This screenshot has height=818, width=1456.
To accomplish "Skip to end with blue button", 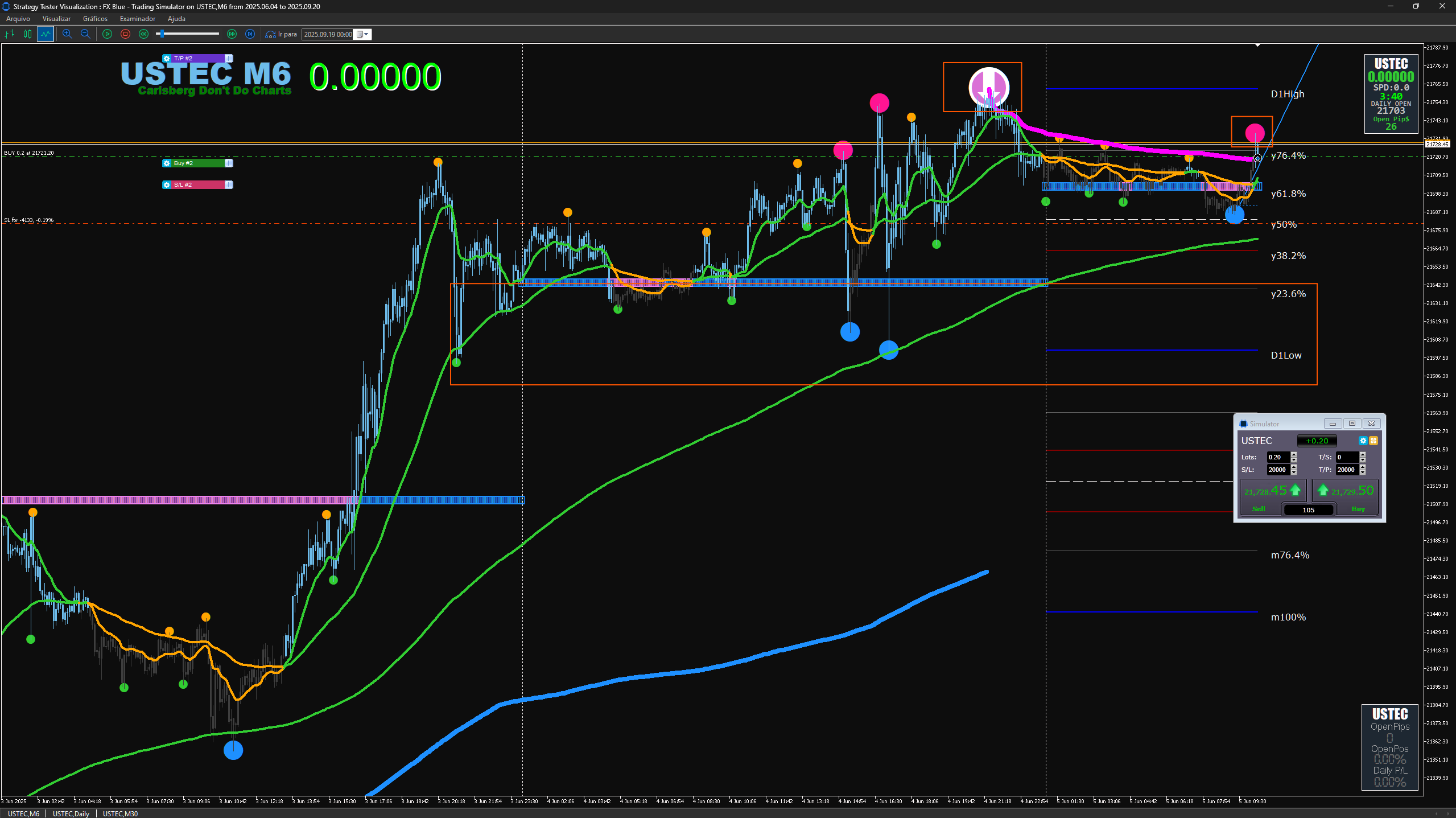I will click(250, 34).
